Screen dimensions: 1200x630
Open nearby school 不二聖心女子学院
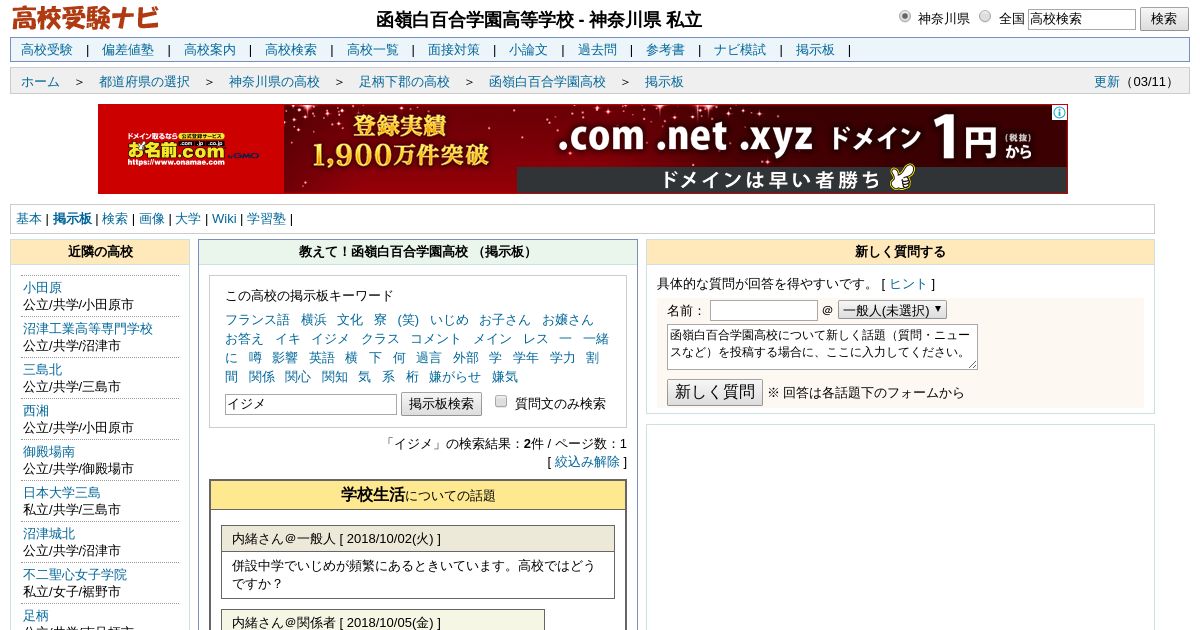click(75, 575)
